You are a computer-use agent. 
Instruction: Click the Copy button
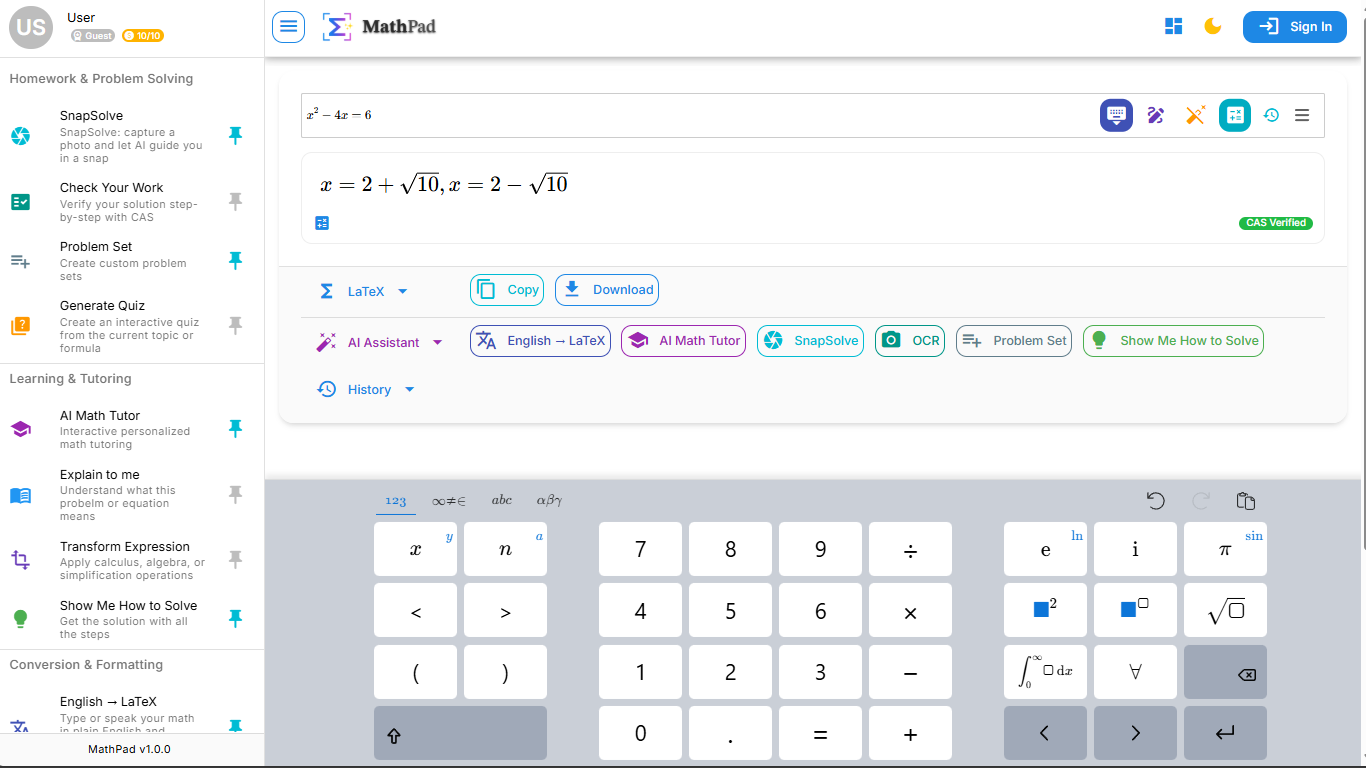[507, 290]
